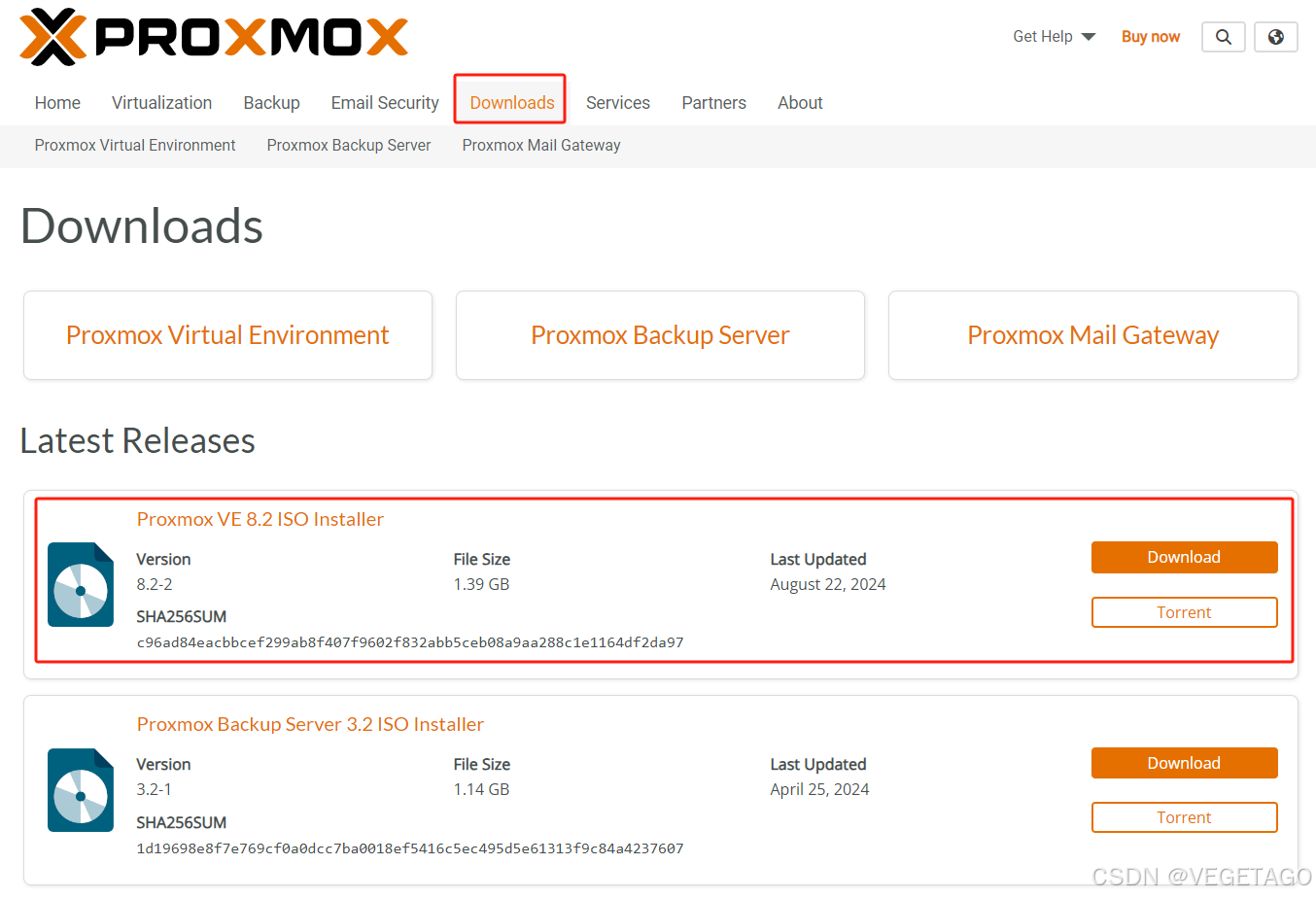1316x899 pixels.
Task: Click the Proxmox Backup Server category card
Action: pyautogui.click(x=660, y=335)
